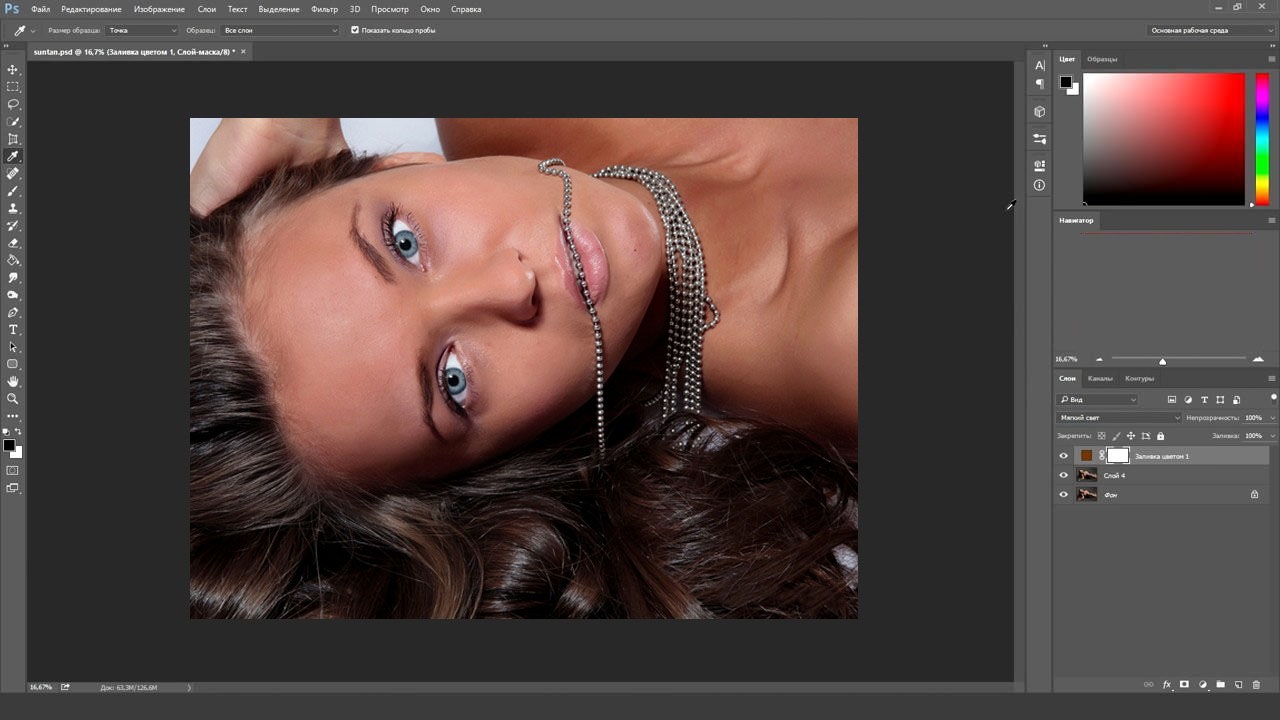Open the blend mode dropdown 'Мягкий свет'

[1119, 418]
